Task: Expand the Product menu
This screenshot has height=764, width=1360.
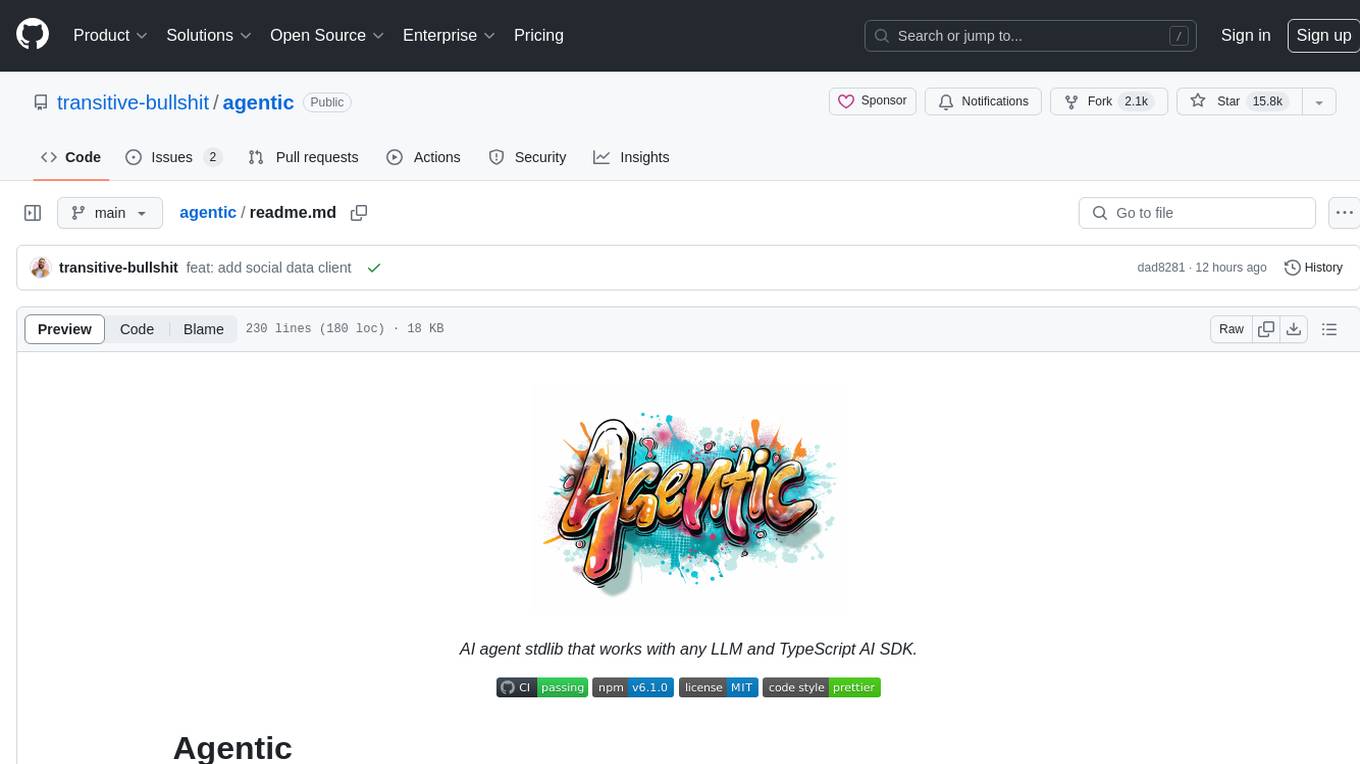Action: pos(110,35)
